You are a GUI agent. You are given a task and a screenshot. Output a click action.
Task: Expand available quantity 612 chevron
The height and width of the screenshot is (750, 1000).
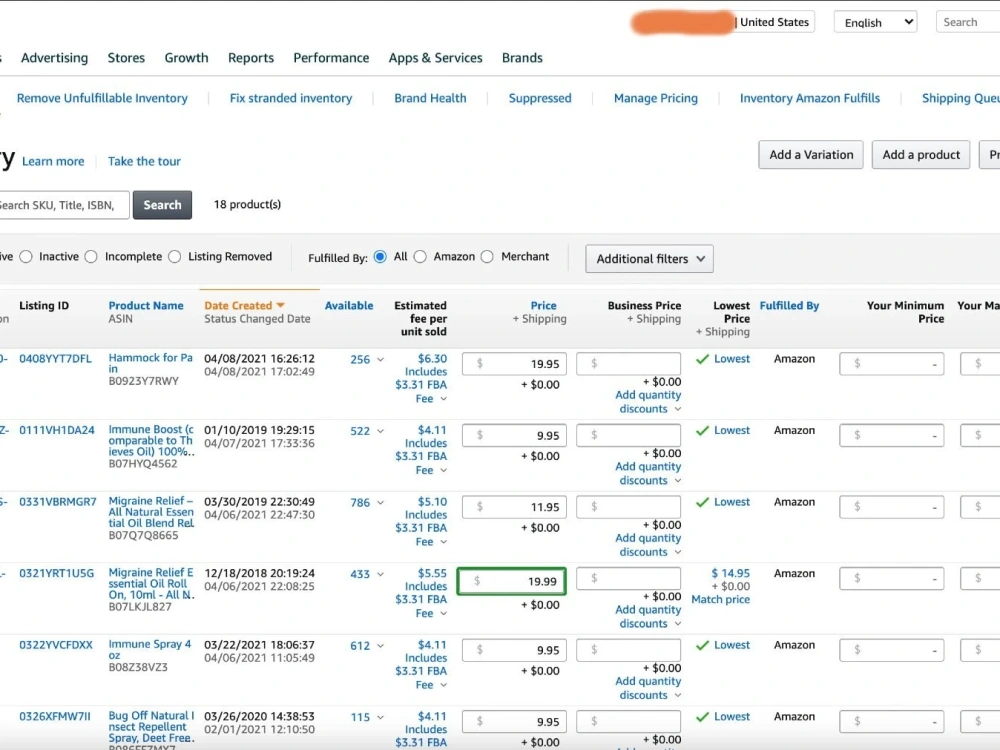(x=380, y=646)
